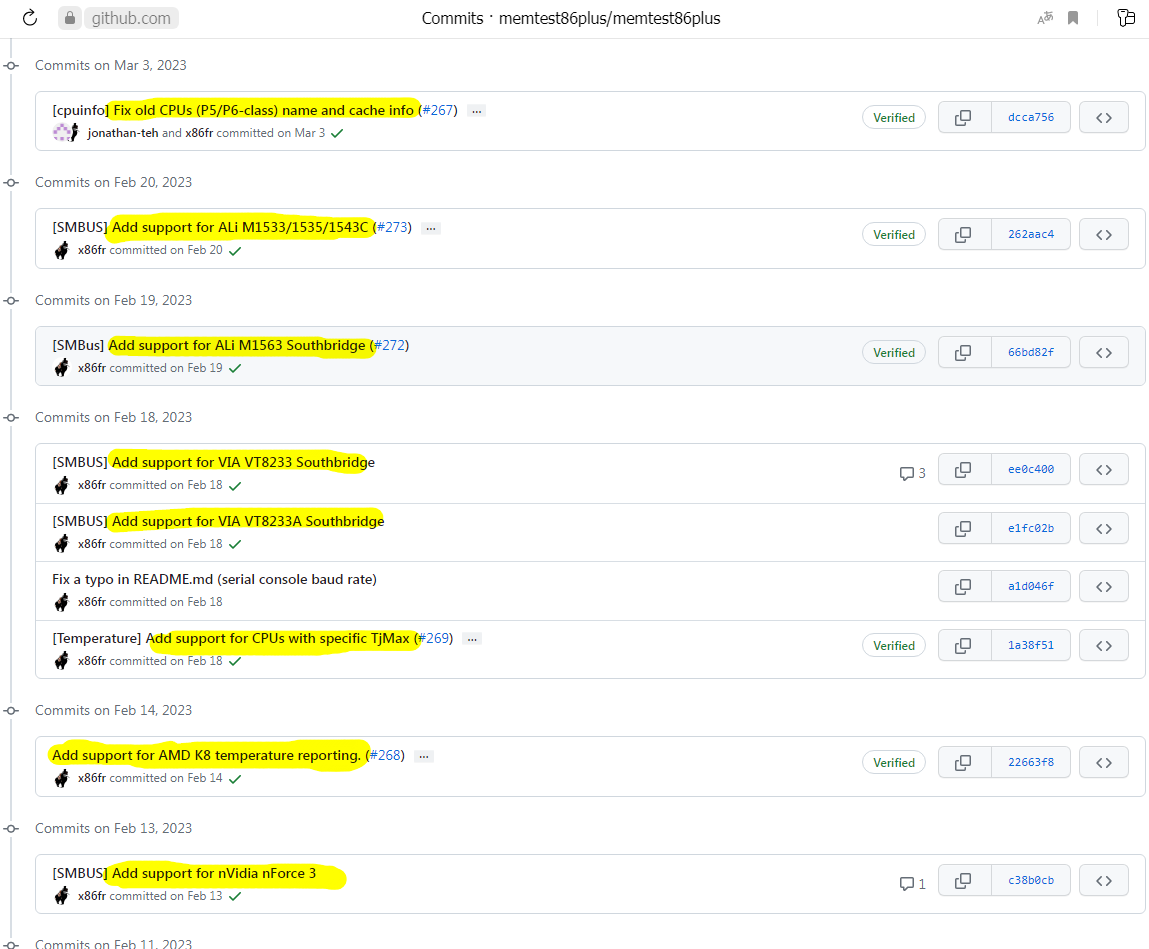Open commit titled Fix a typo in README.md
The height and width of the screenshot is (949, 1149).
(214, 579)
